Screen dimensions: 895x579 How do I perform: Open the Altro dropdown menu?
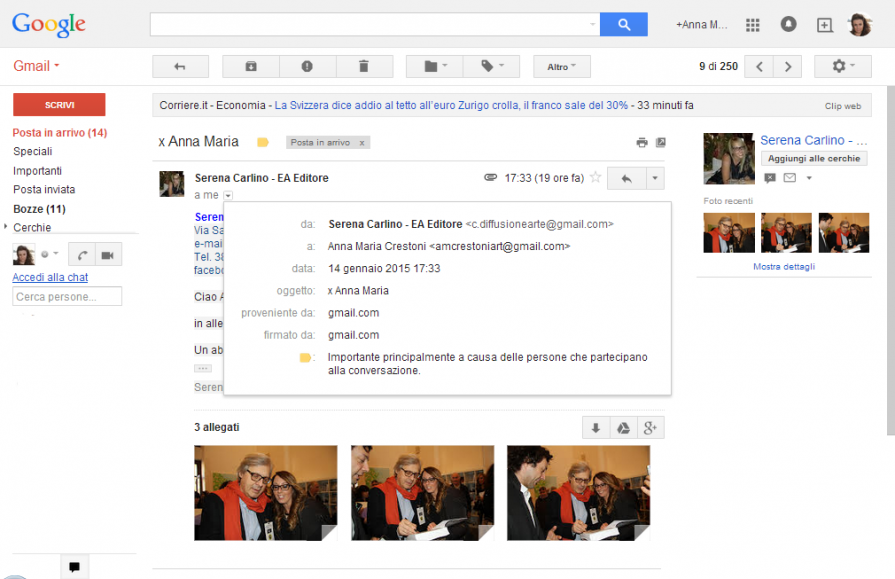pyautogui.click(x=561, y=67)
